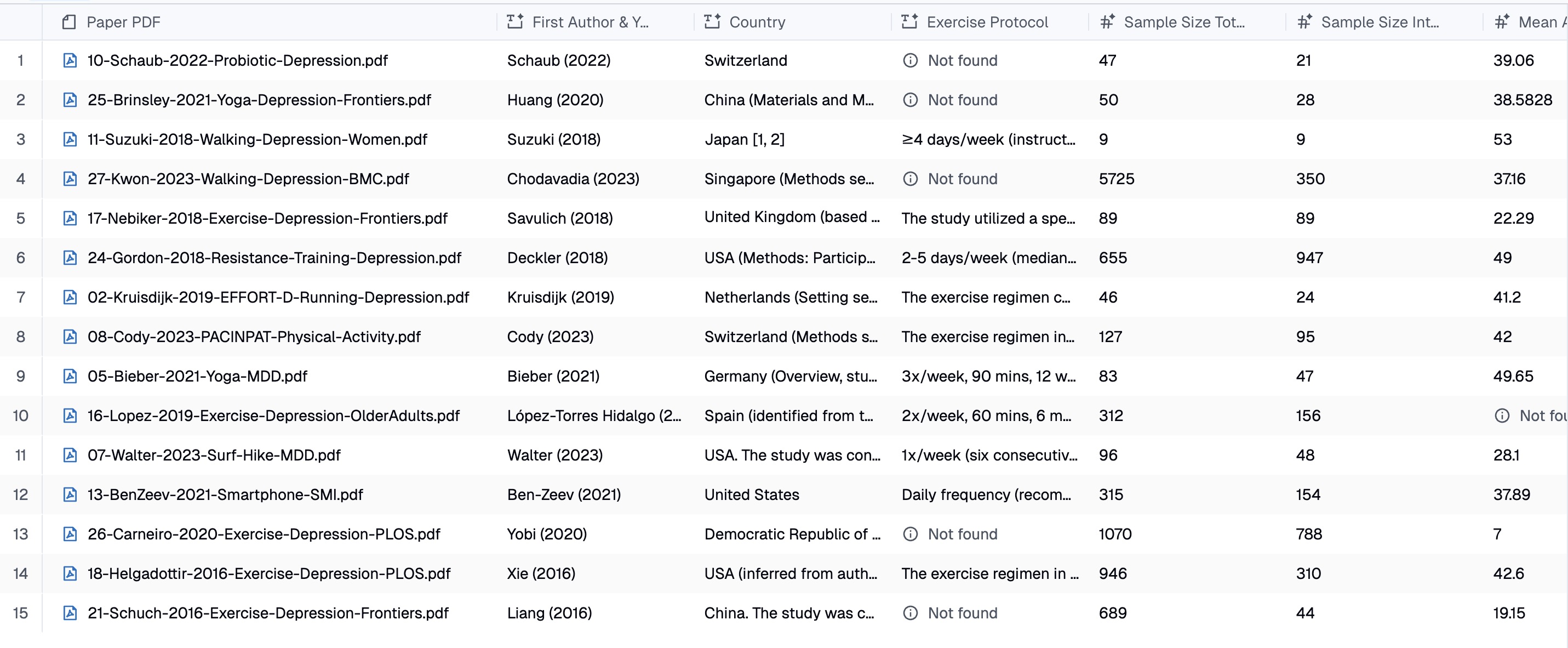Click the PDF icon for 10-Schaub-2022-Probiotic-Depression.pdf
The image size is (1568, 648).
click(70, 60)
